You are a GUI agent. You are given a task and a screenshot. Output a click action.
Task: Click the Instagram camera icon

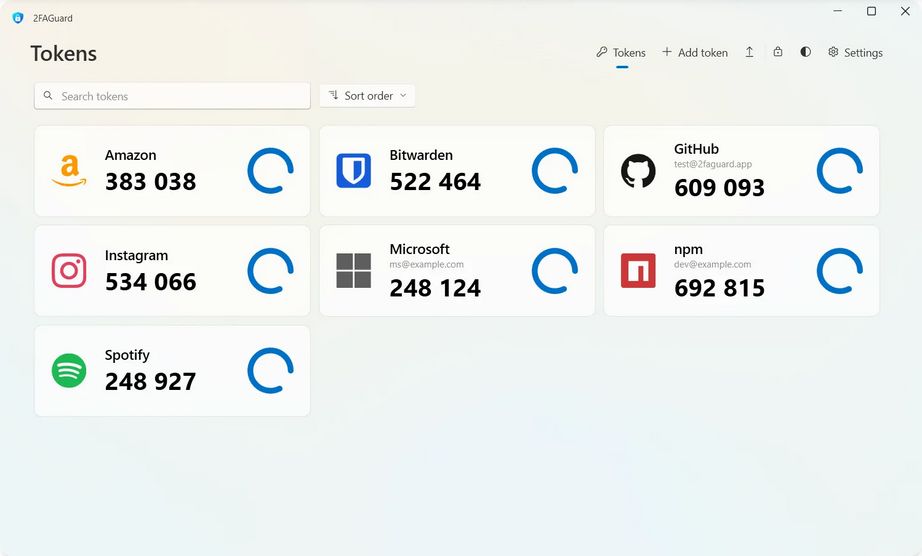coord(69,270)
